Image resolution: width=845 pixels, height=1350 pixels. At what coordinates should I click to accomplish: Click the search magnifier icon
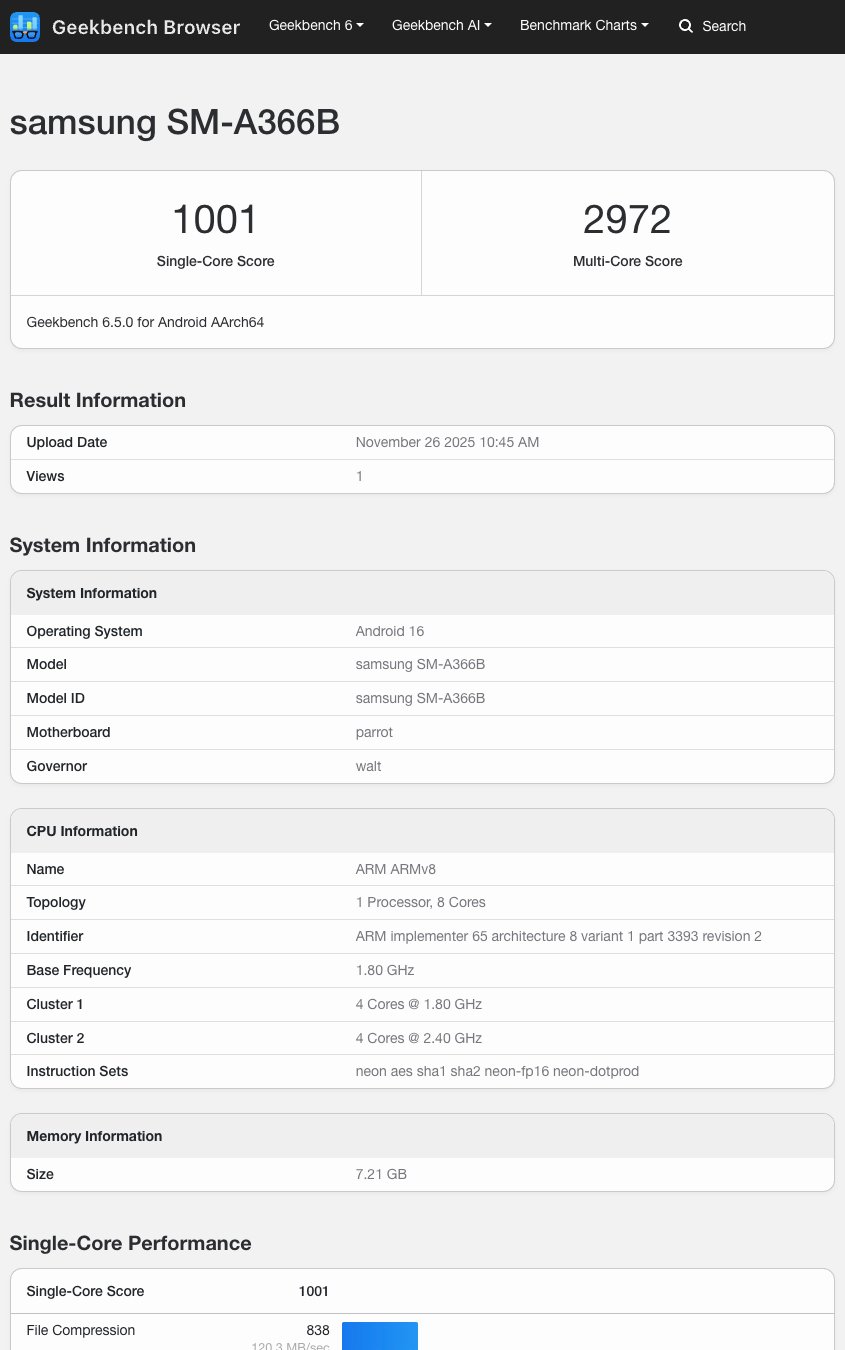(x=686, y=26)
